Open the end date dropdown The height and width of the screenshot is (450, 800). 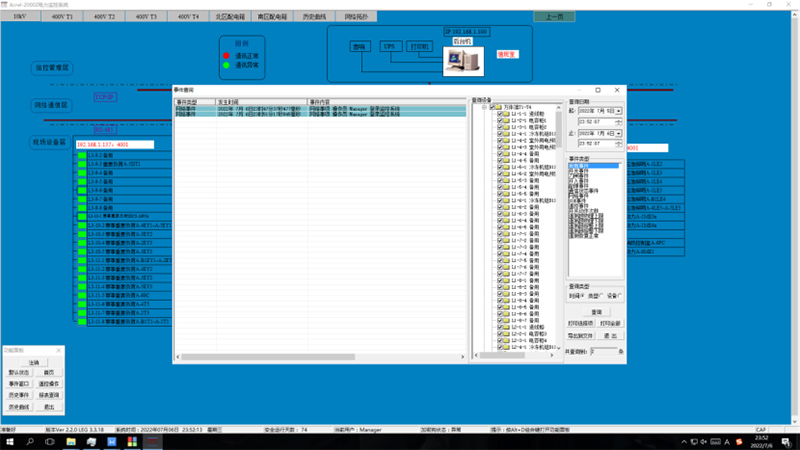[x=619, y=132]
